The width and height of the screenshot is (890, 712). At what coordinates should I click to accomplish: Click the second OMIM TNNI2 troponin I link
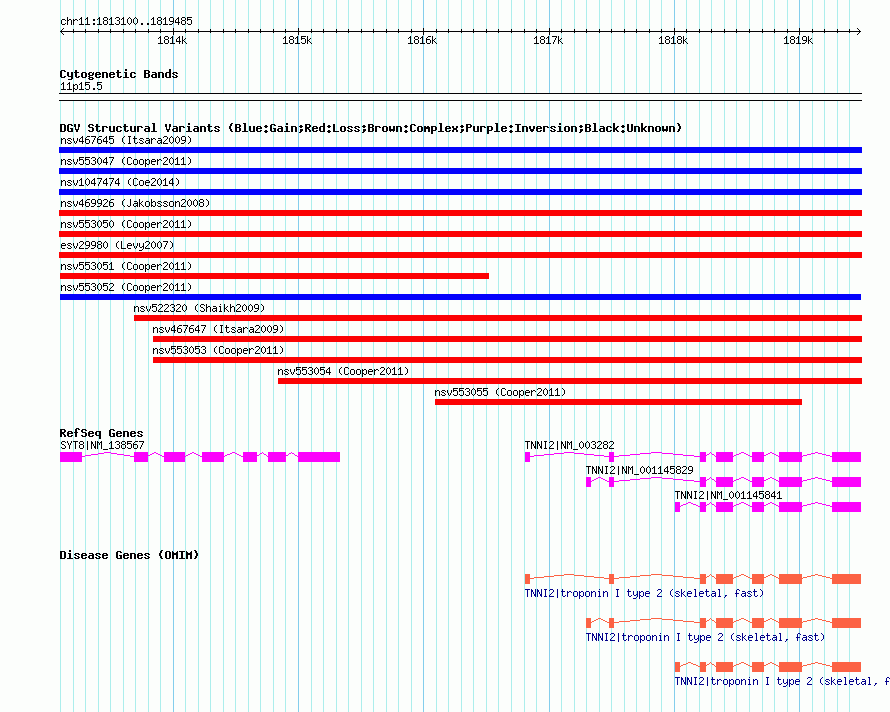click(x=705, y=637)
